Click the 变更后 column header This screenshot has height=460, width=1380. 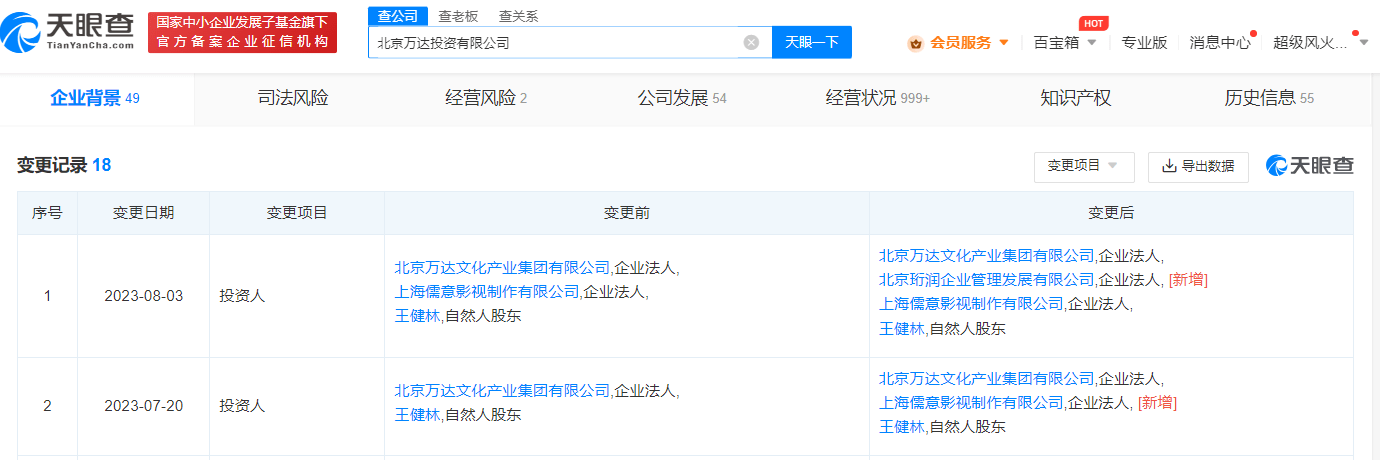(x=1111, y=213)
